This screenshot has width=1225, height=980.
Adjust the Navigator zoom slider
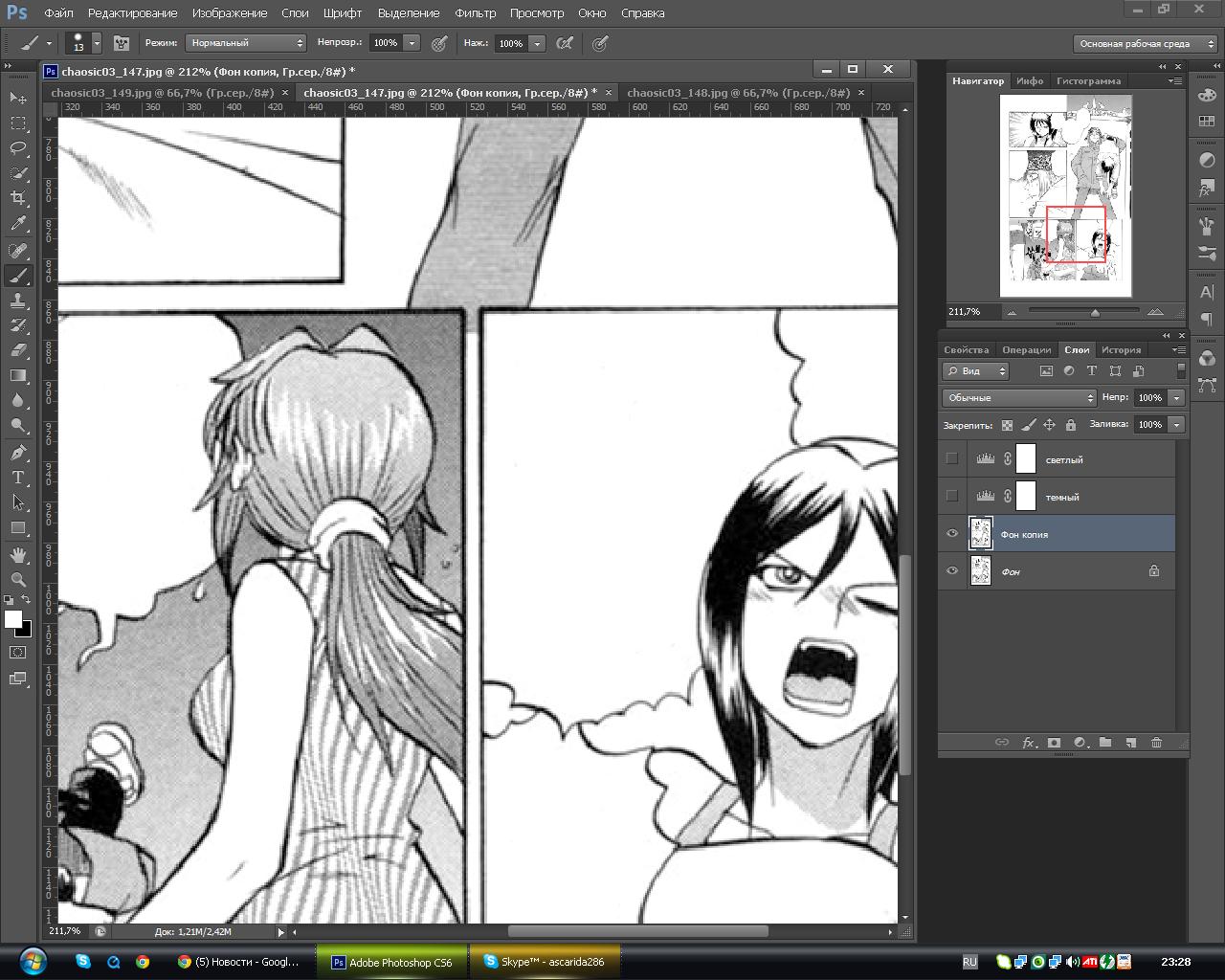[1095, 312]
